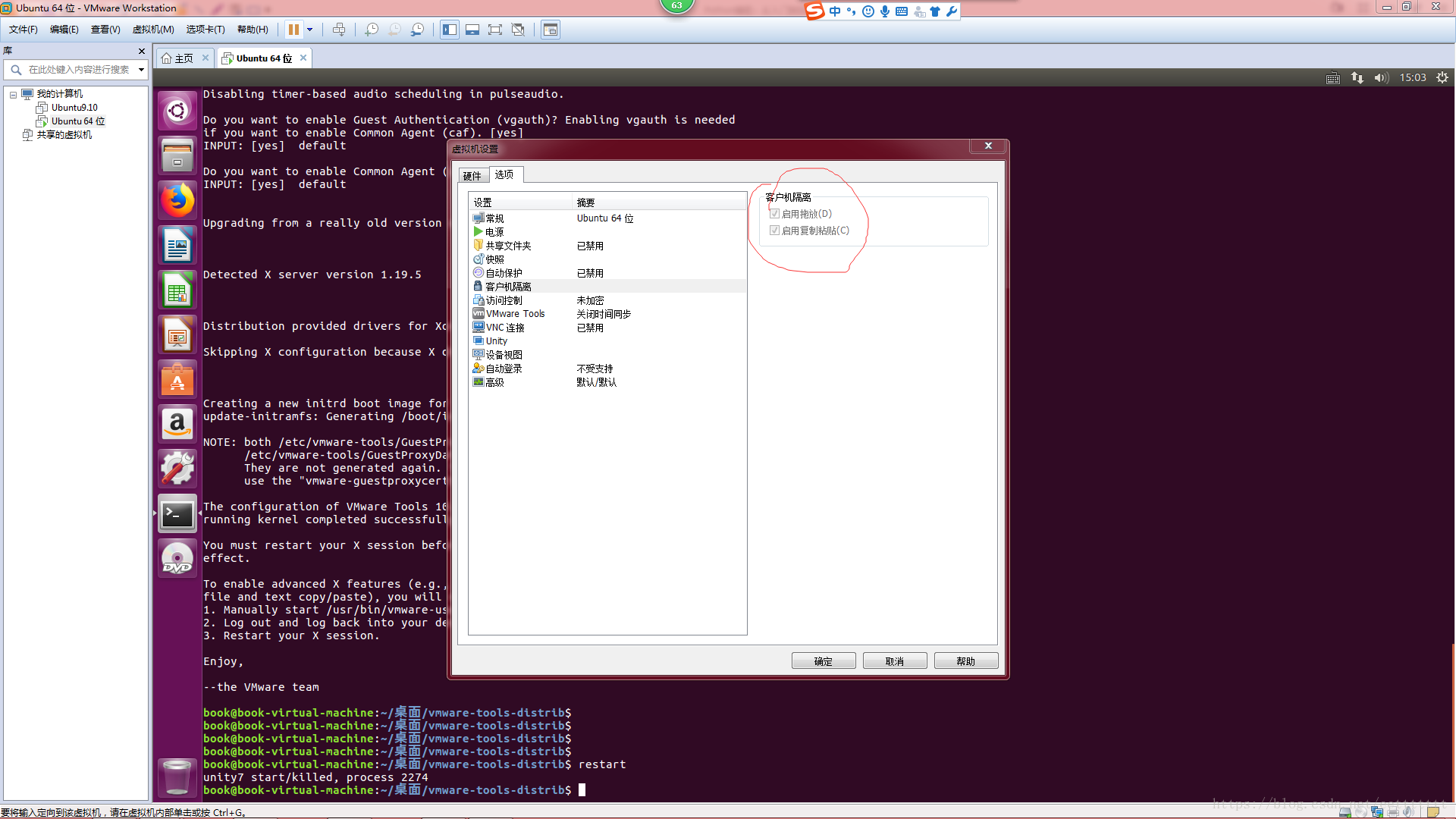
Task: Select 访问控制 in the settings list
Action: (x=607, y=300)
